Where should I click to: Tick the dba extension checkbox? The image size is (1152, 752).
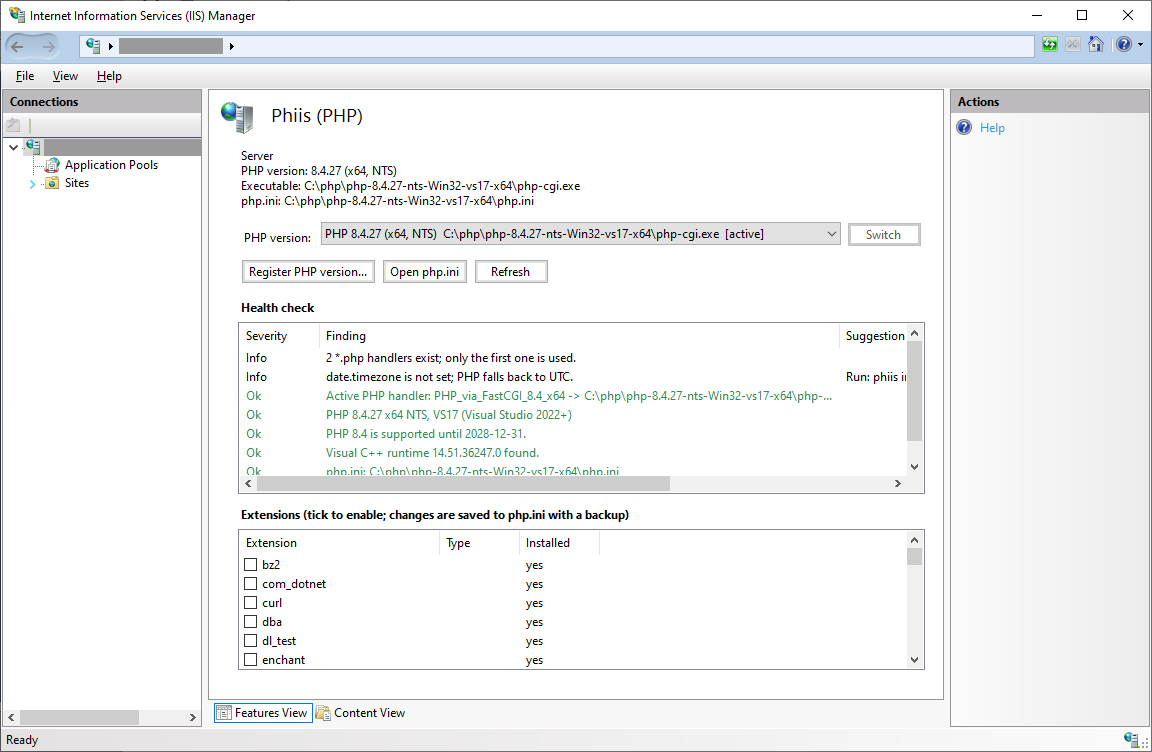click(x=251, y=622)
